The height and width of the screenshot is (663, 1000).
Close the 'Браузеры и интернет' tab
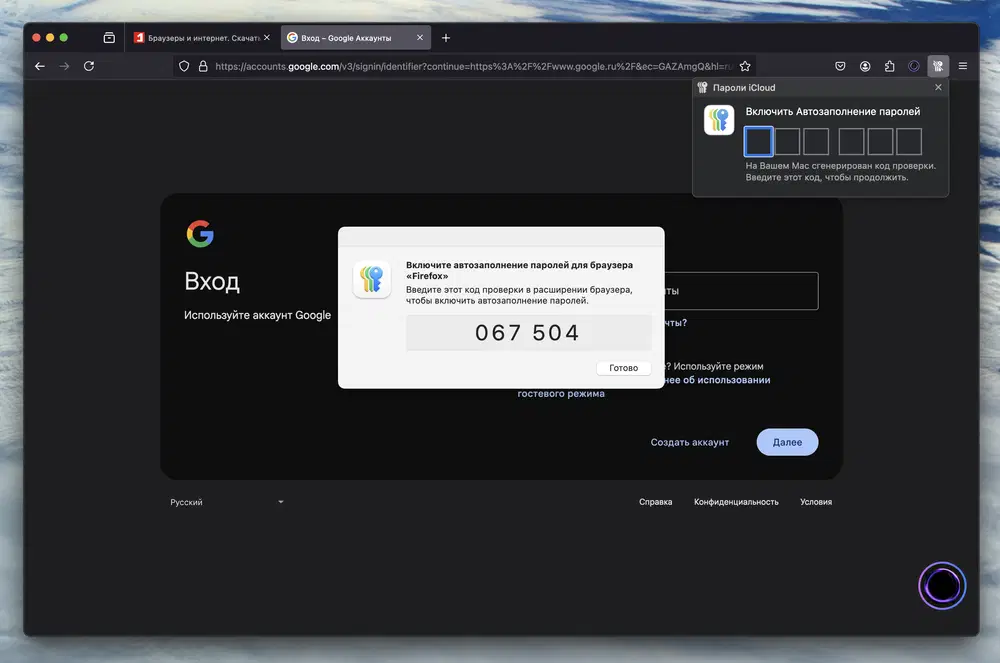coord(267,38)
